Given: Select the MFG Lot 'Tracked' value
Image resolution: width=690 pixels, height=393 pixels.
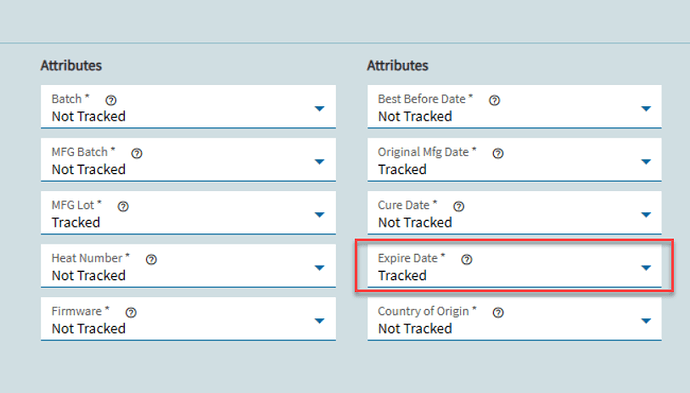Looking at the screenshot, I should pyautogui.click(x=76, y=222).
